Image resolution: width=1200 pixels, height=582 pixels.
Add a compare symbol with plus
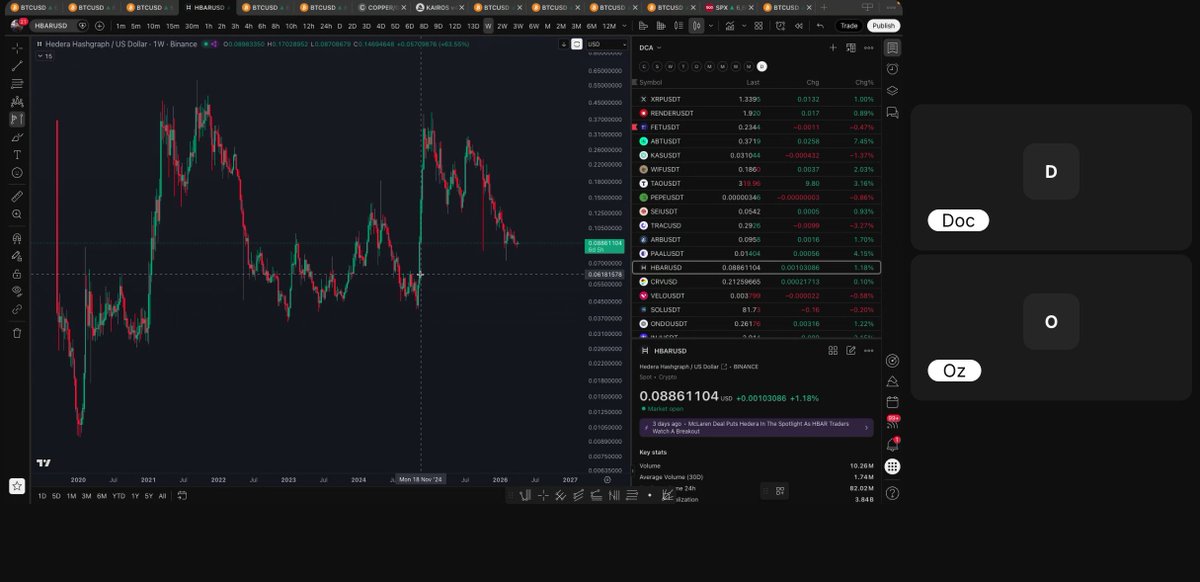coord(99,26)
